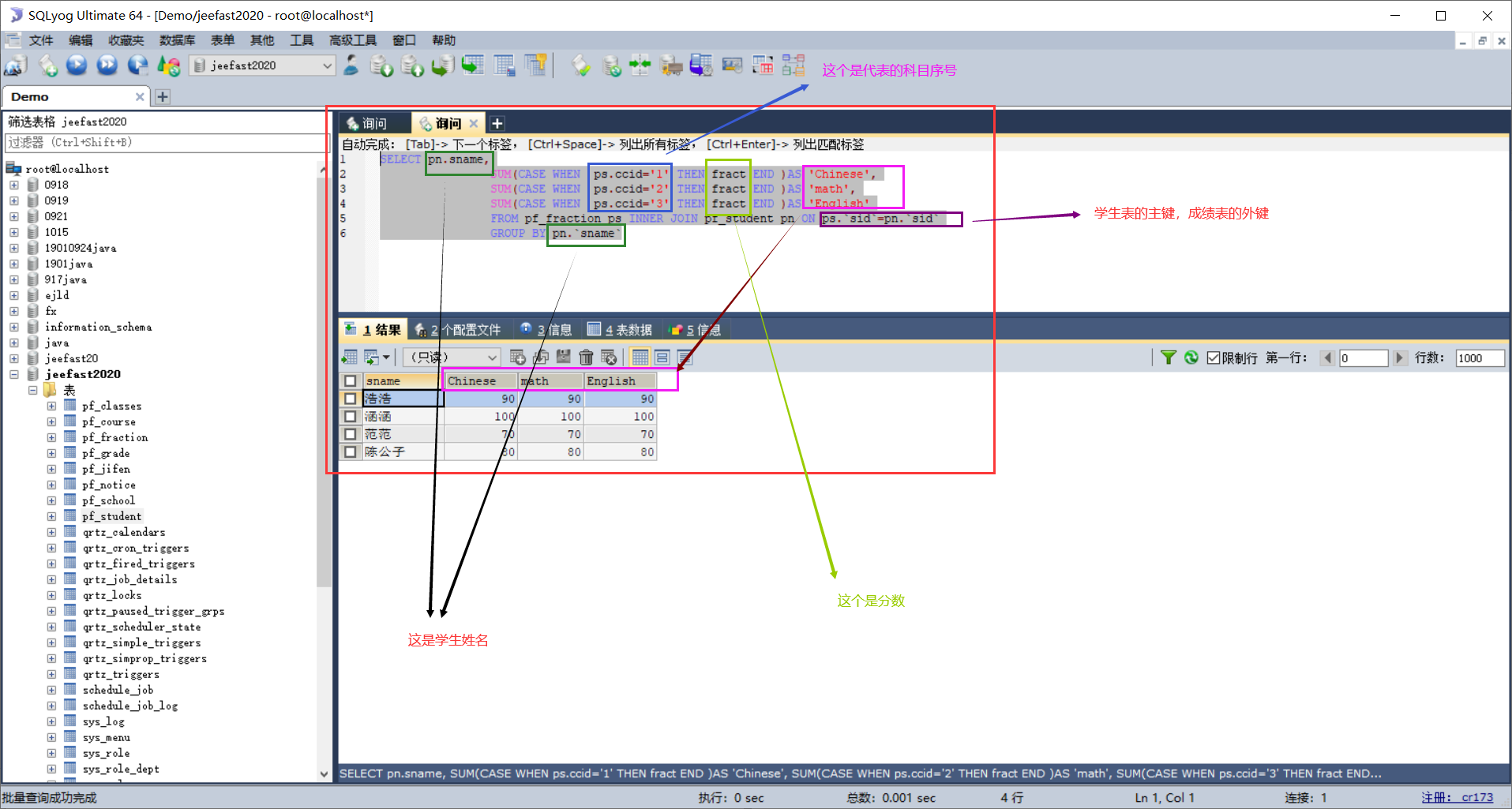Open the export database backup icon
The image size is (1512, 809).
[x=412, y=66]
